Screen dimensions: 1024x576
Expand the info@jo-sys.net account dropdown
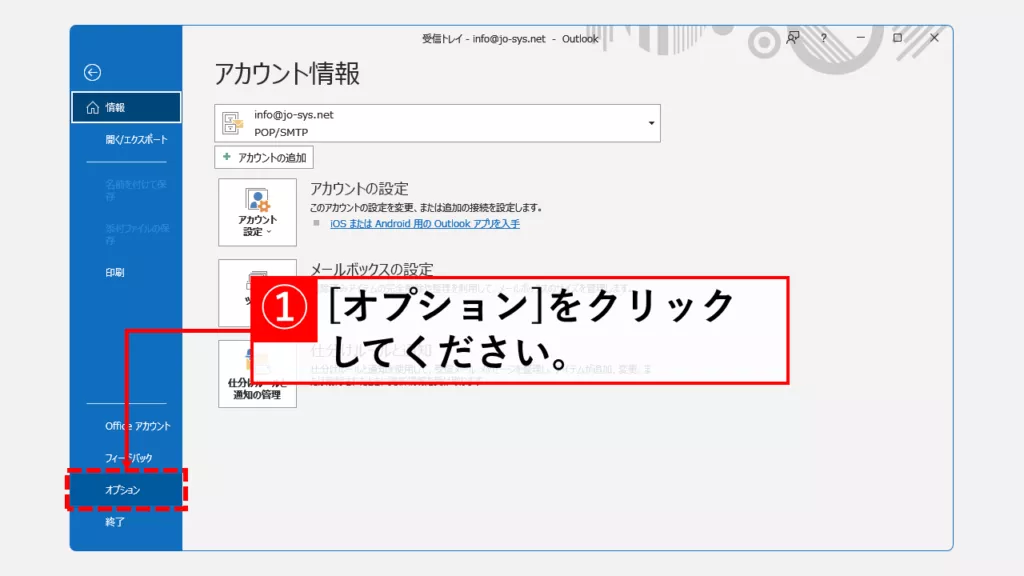point(437,123)
